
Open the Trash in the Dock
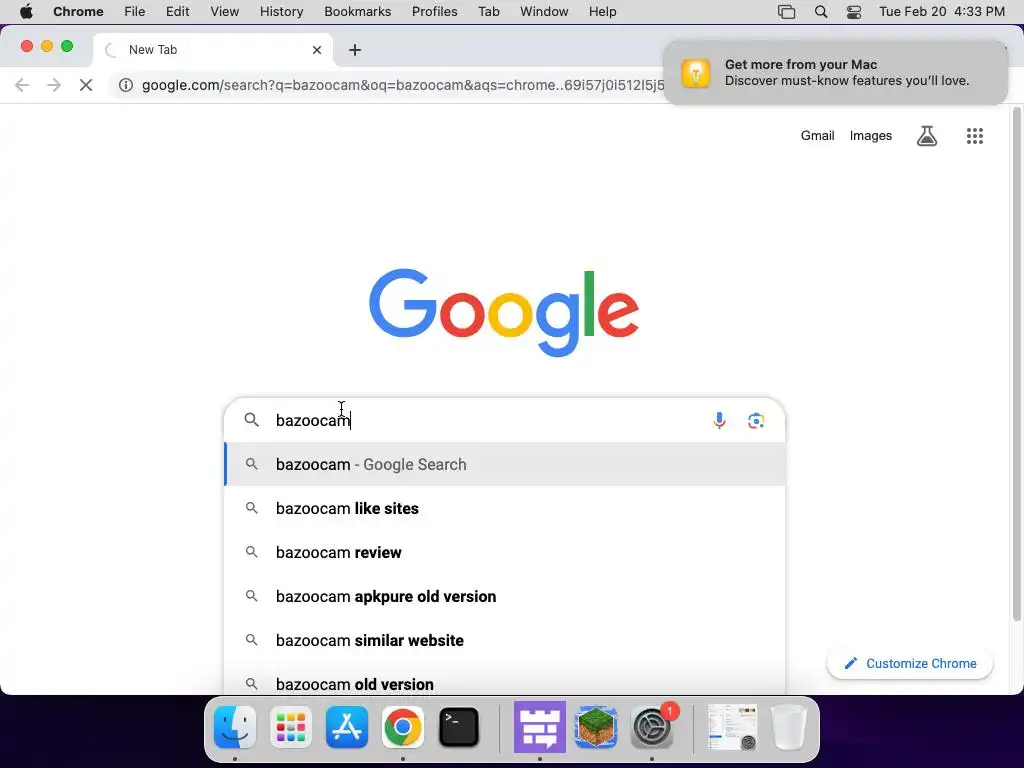click(789, 727)
